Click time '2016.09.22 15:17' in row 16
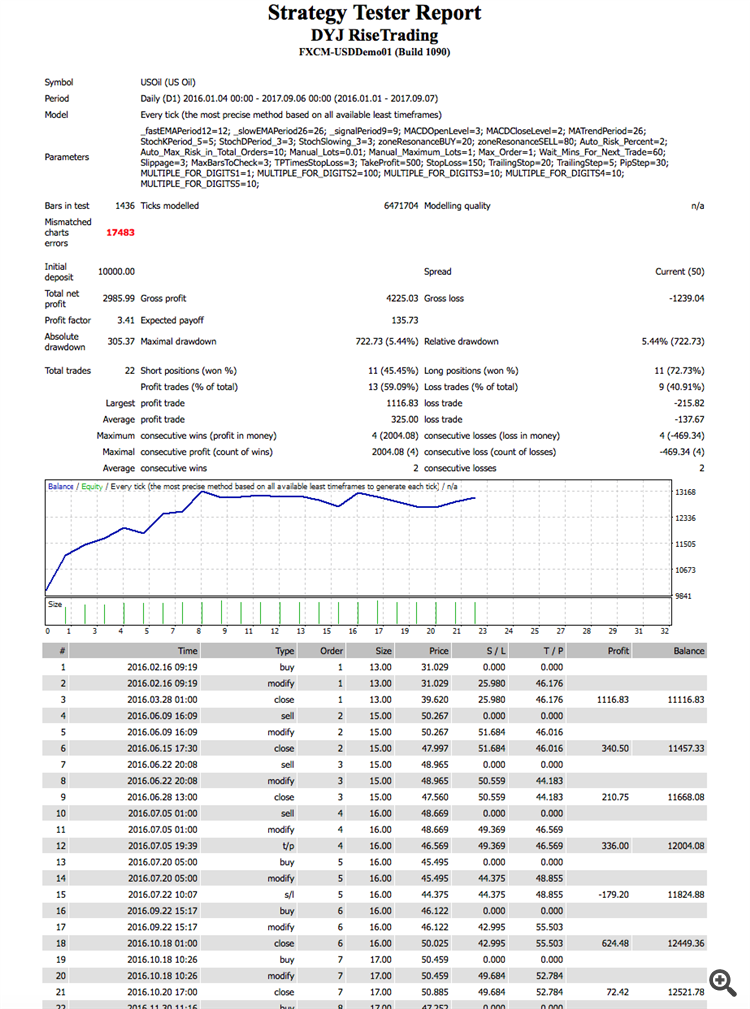Screen dimensions: 750x1009 [x=162, y=911]
